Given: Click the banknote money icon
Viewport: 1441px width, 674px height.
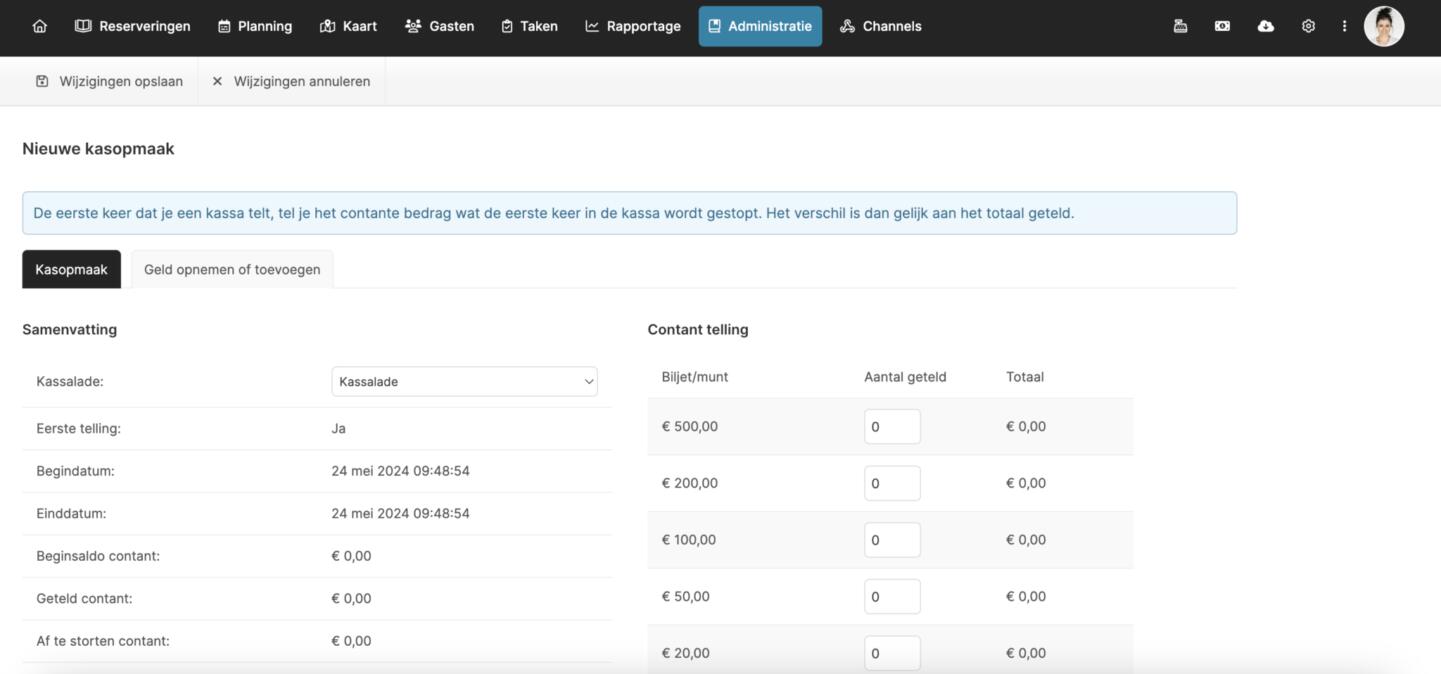Looking at the screenshot, I should 1222,26.
